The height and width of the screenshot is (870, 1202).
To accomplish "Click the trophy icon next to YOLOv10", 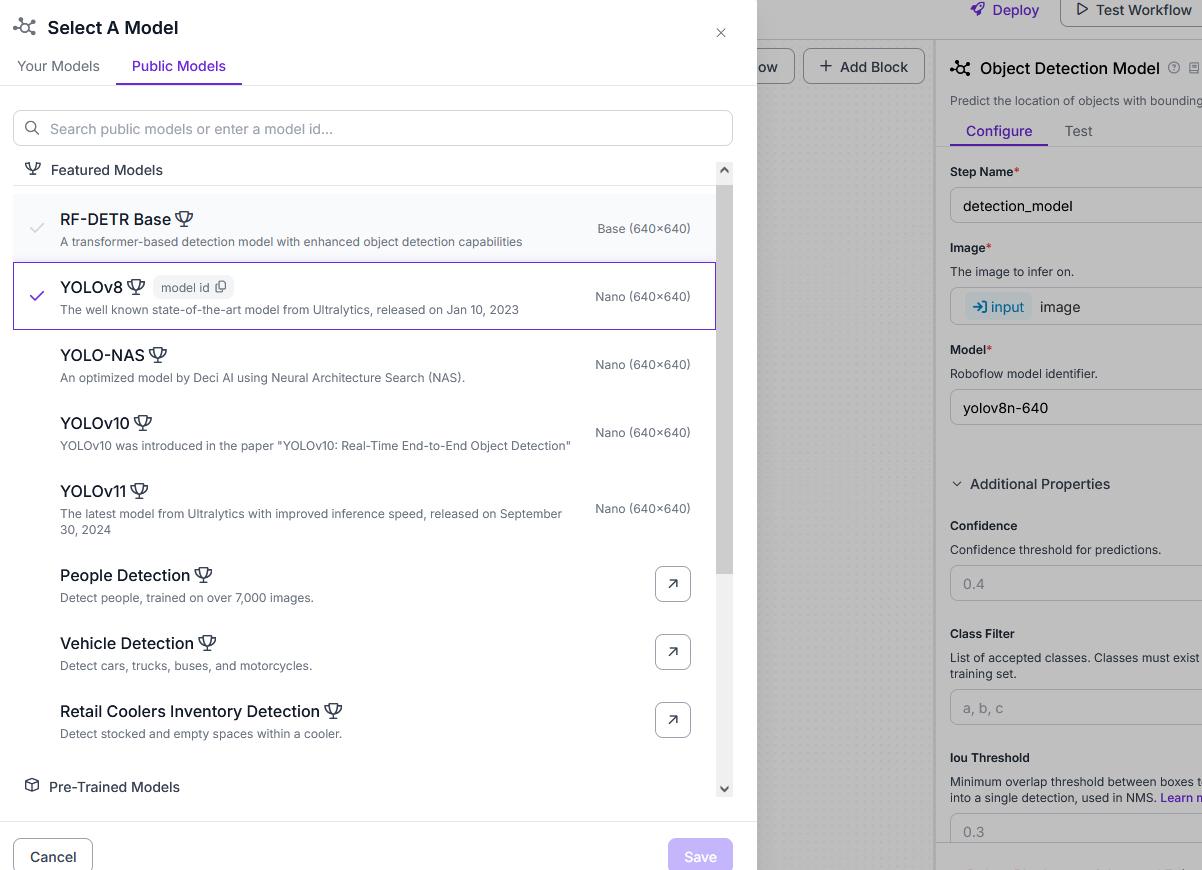I will coord(143,423).
